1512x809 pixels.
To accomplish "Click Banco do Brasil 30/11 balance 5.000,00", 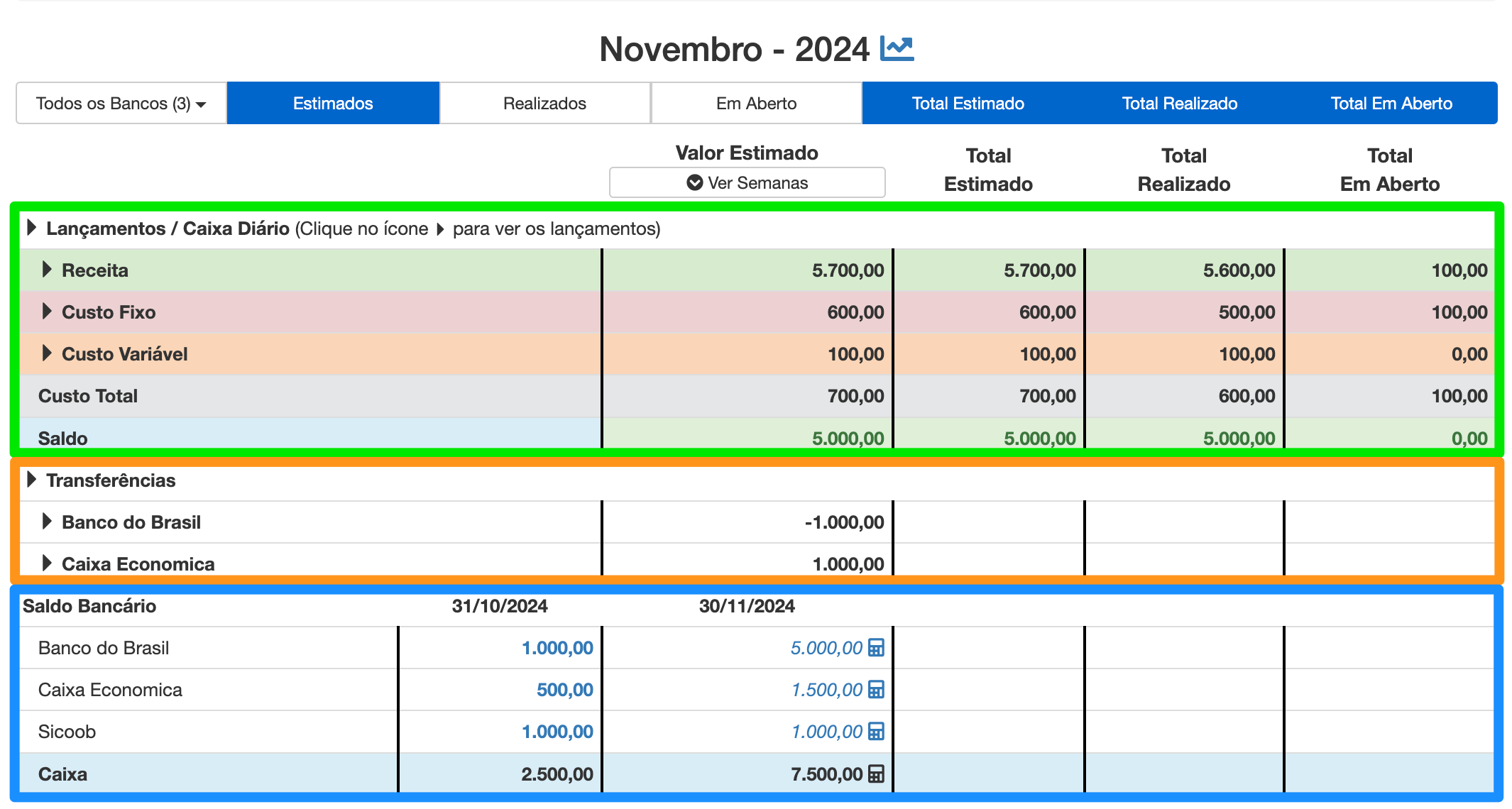I will [826, 648].
